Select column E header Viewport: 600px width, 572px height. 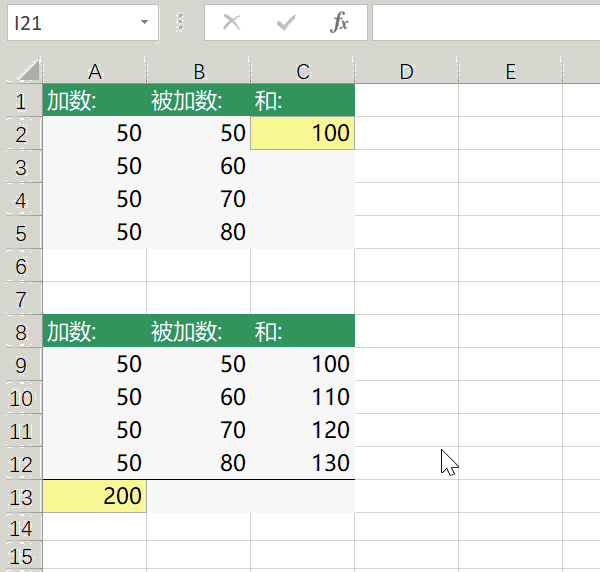click(x=510, y=71)
